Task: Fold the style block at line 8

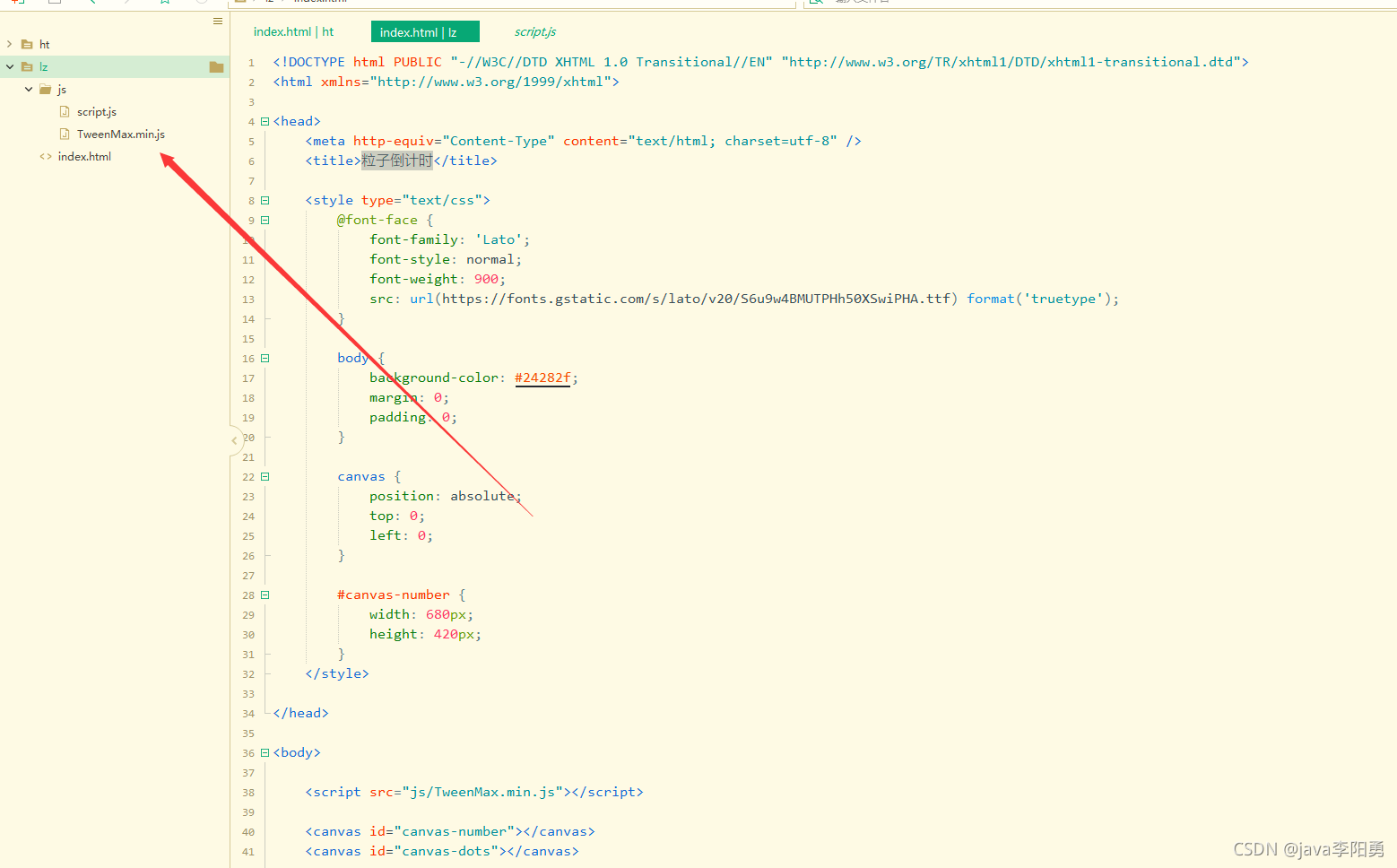Action: [265, 200]
